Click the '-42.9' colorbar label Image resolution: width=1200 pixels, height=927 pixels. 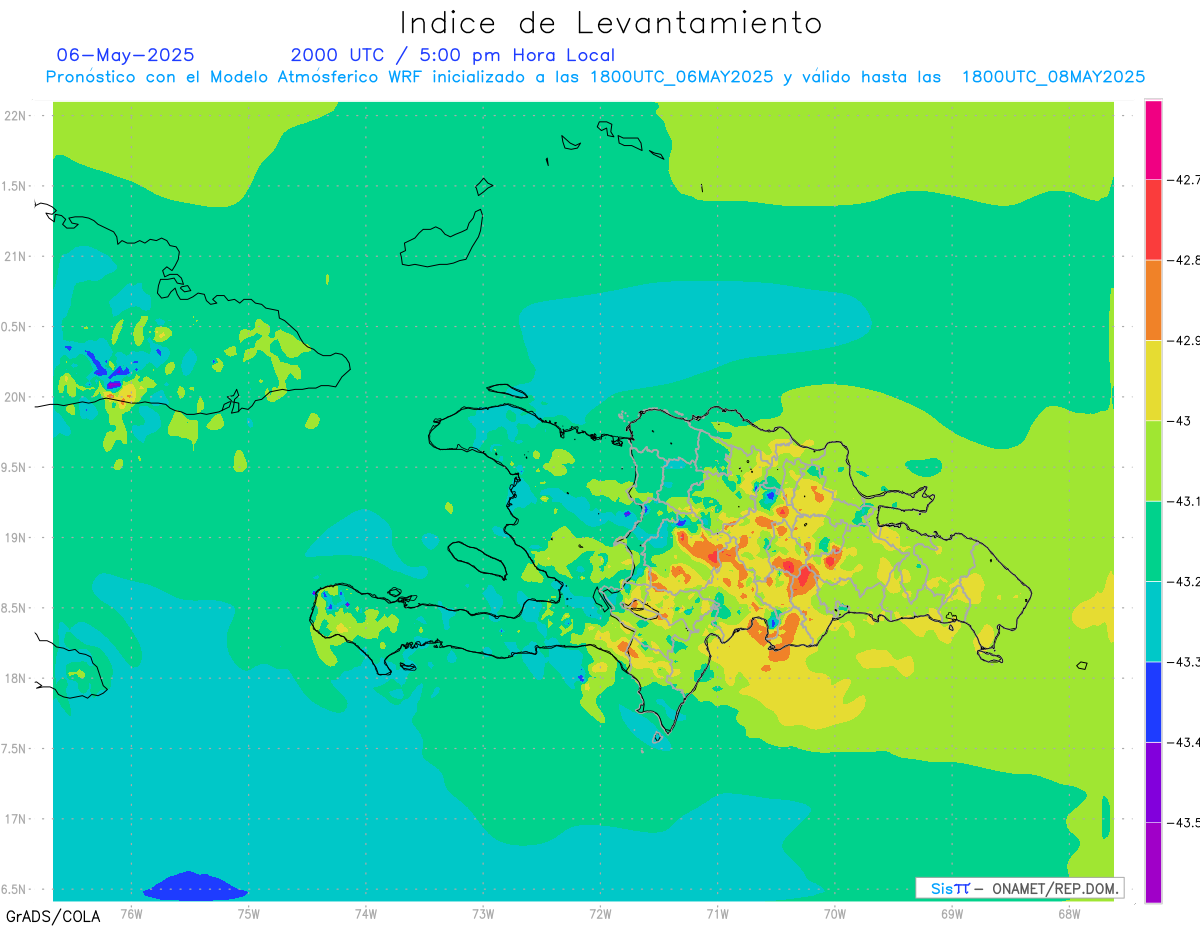point(1183,341)
